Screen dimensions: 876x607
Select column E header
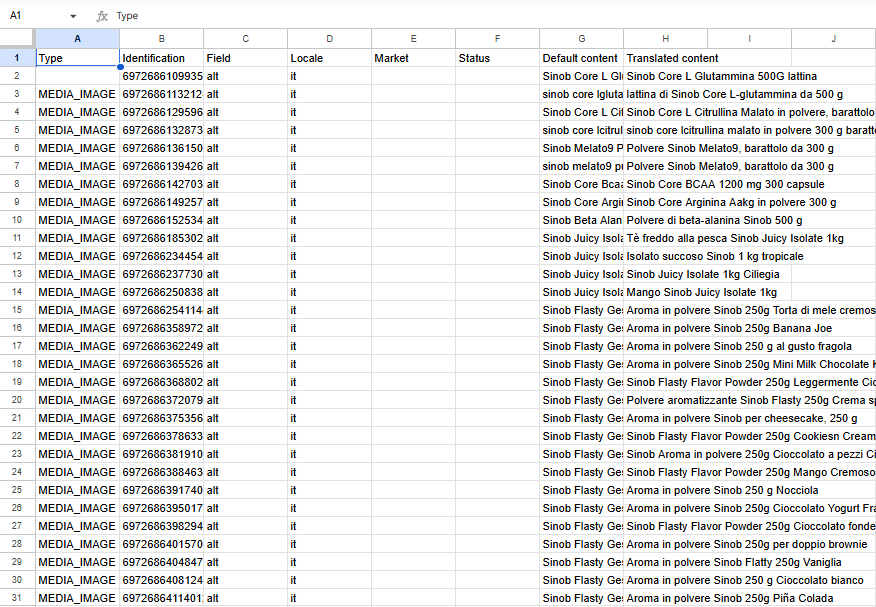[413, 39]
